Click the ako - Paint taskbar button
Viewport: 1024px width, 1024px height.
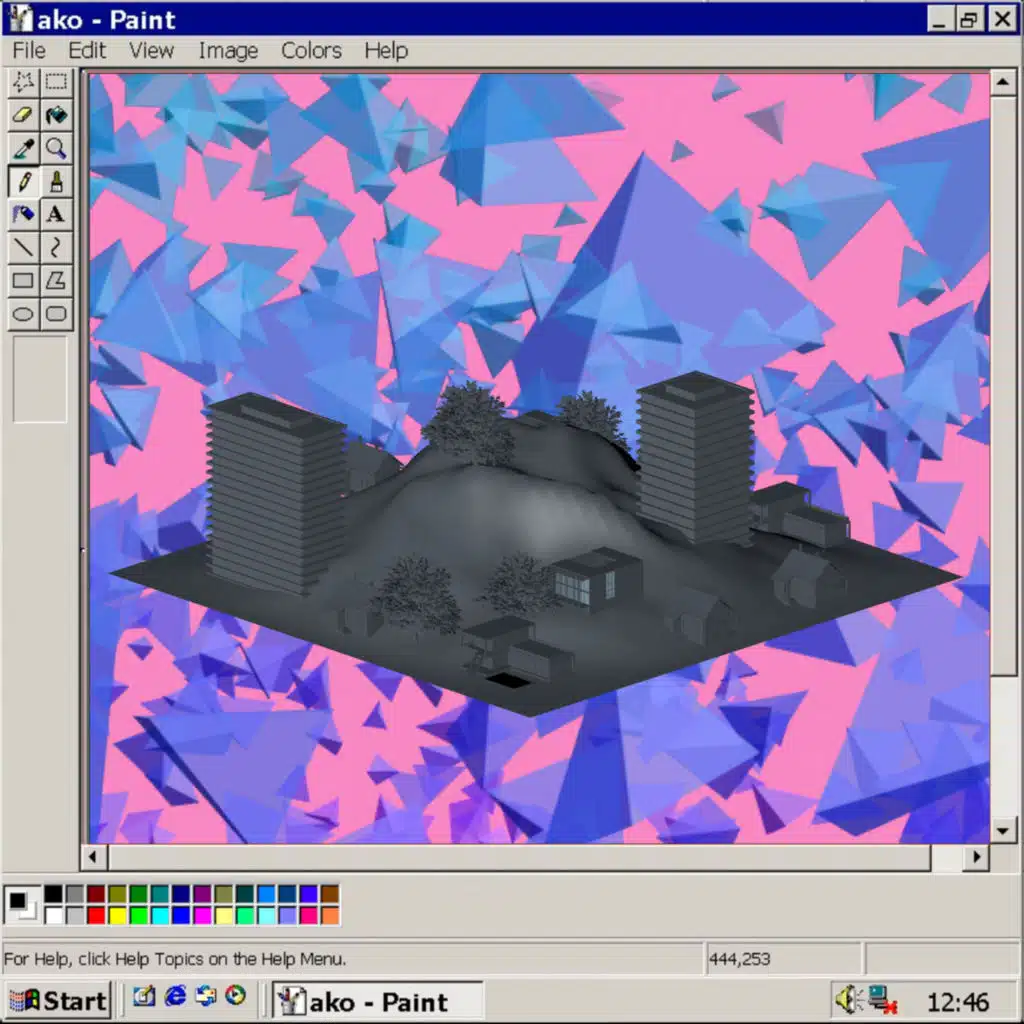(377, 1000)
